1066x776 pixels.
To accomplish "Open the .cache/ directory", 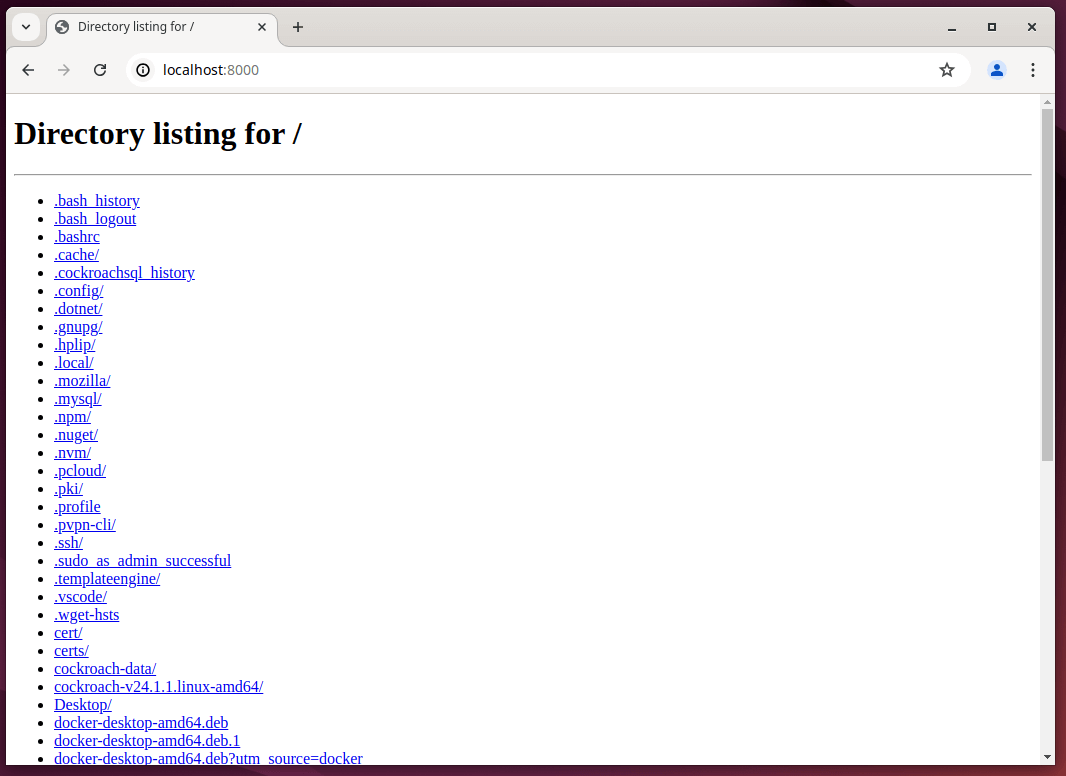I will point(77,255).
